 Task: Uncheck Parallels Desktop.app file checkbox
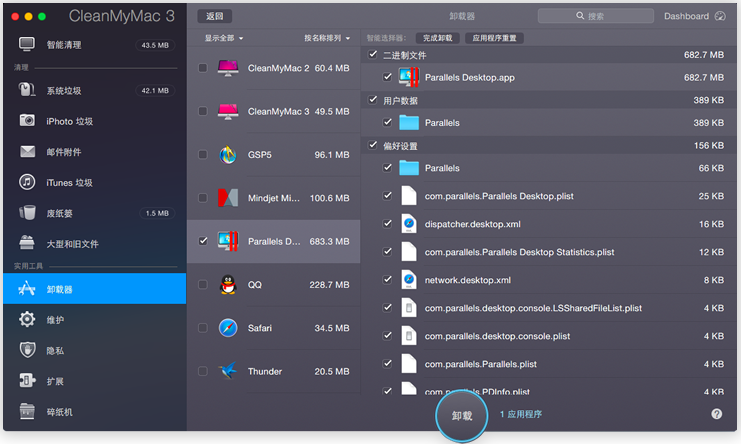tap(388, 77)
